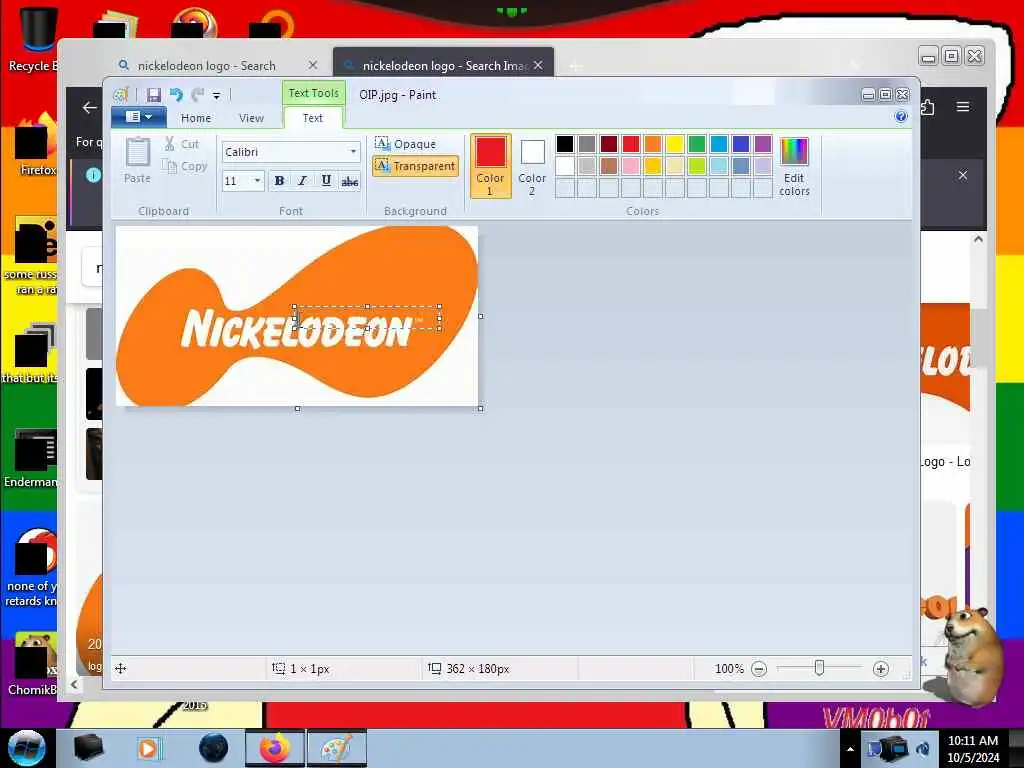
Task: Open Edit colors dialog
Action: tap(794, 166)
